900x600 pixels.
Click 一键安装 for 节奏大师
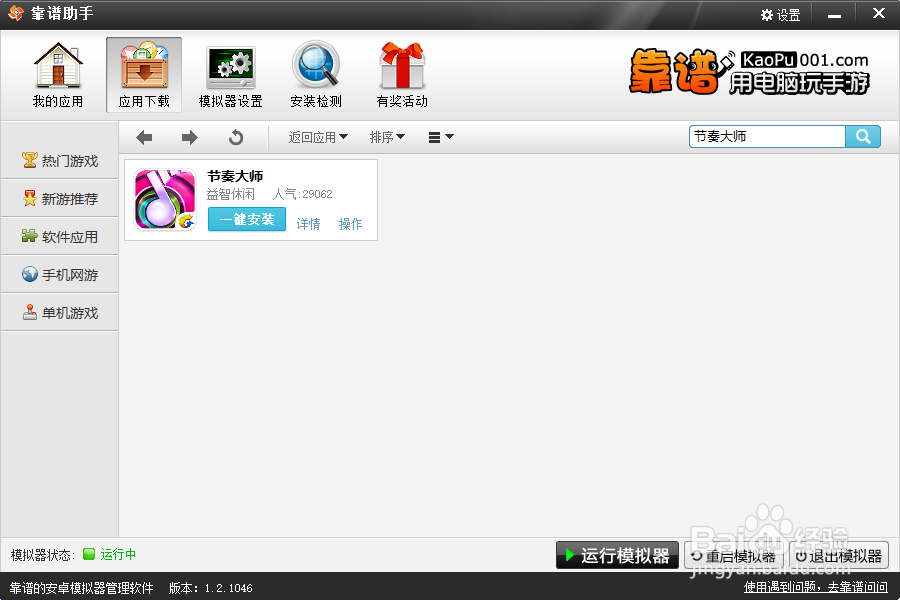(x=247, y=219)
